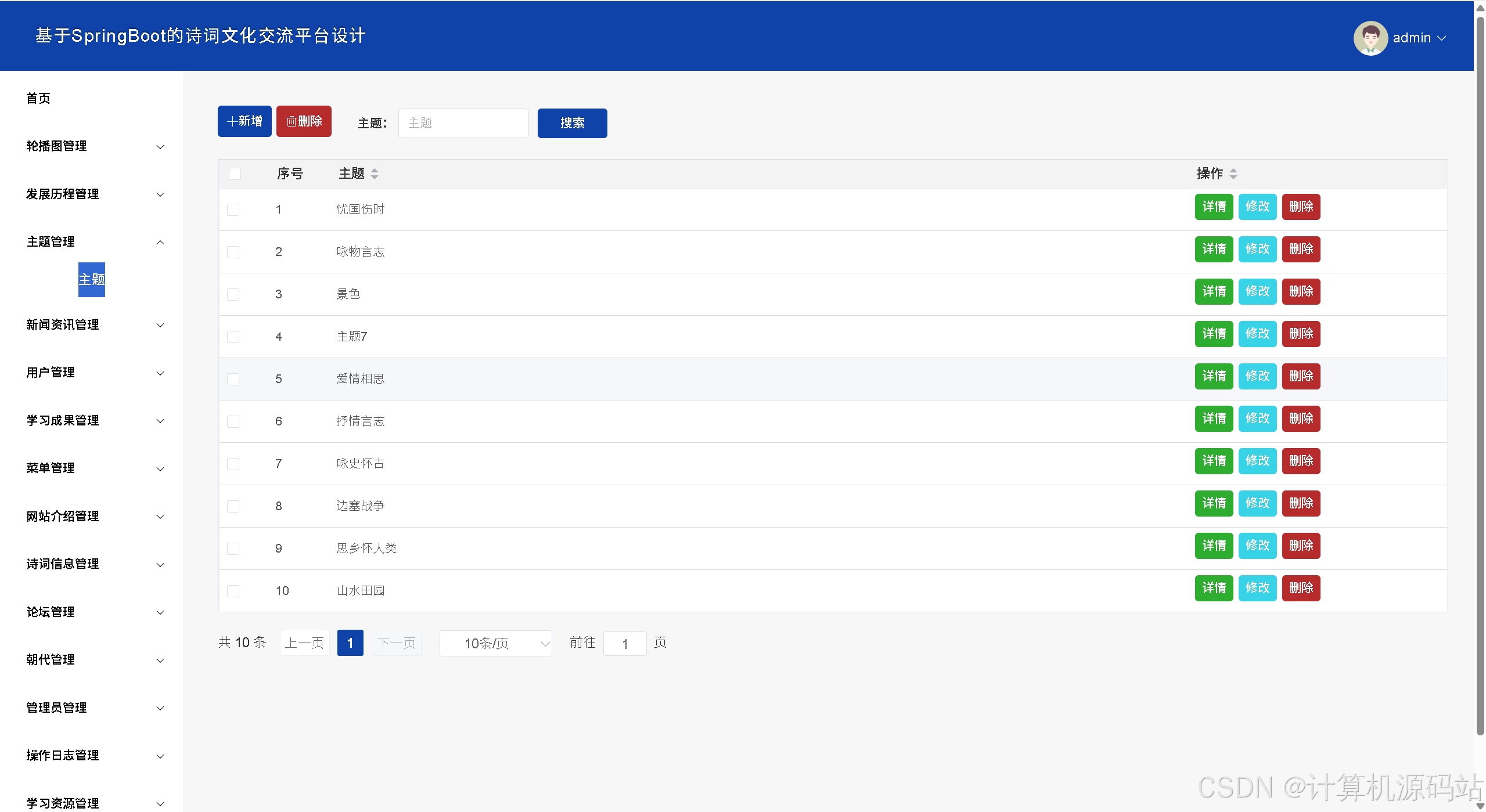Click the platform title in header
1486x812 pixels.
tap(200, 36)
